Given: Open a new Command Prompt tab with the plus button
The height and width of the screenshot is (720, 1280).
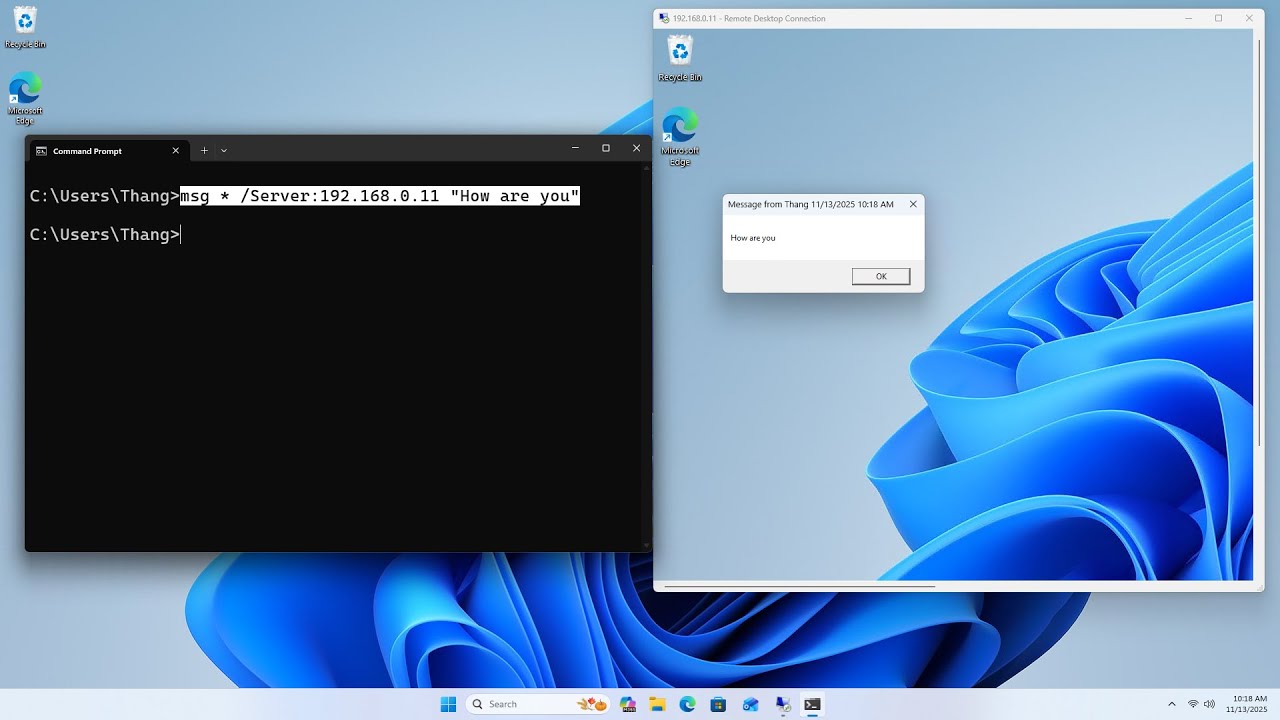Looking at the screenshot, I should click(x=204, y=151).
